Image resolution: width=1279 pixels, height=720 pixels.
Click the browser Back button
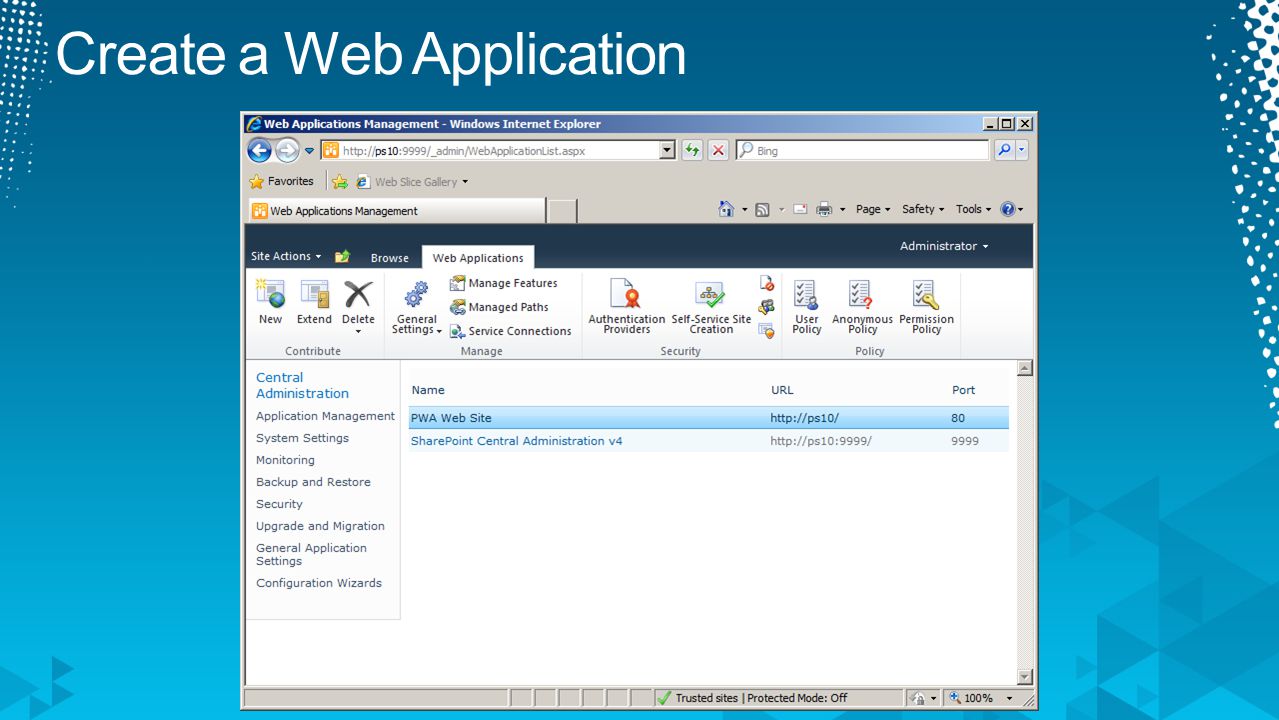pos(259,151)
